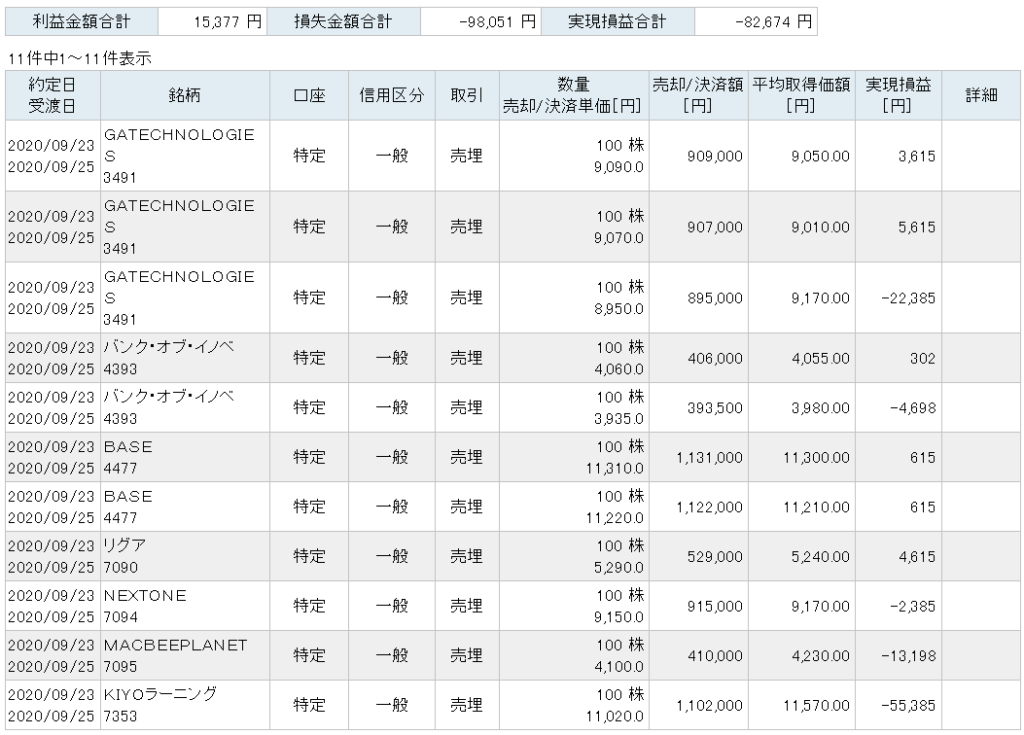Click the 利益金額合計 value 15,377 円
The width and height of the screenshot is (1024, 735).
tap(212, 22)
